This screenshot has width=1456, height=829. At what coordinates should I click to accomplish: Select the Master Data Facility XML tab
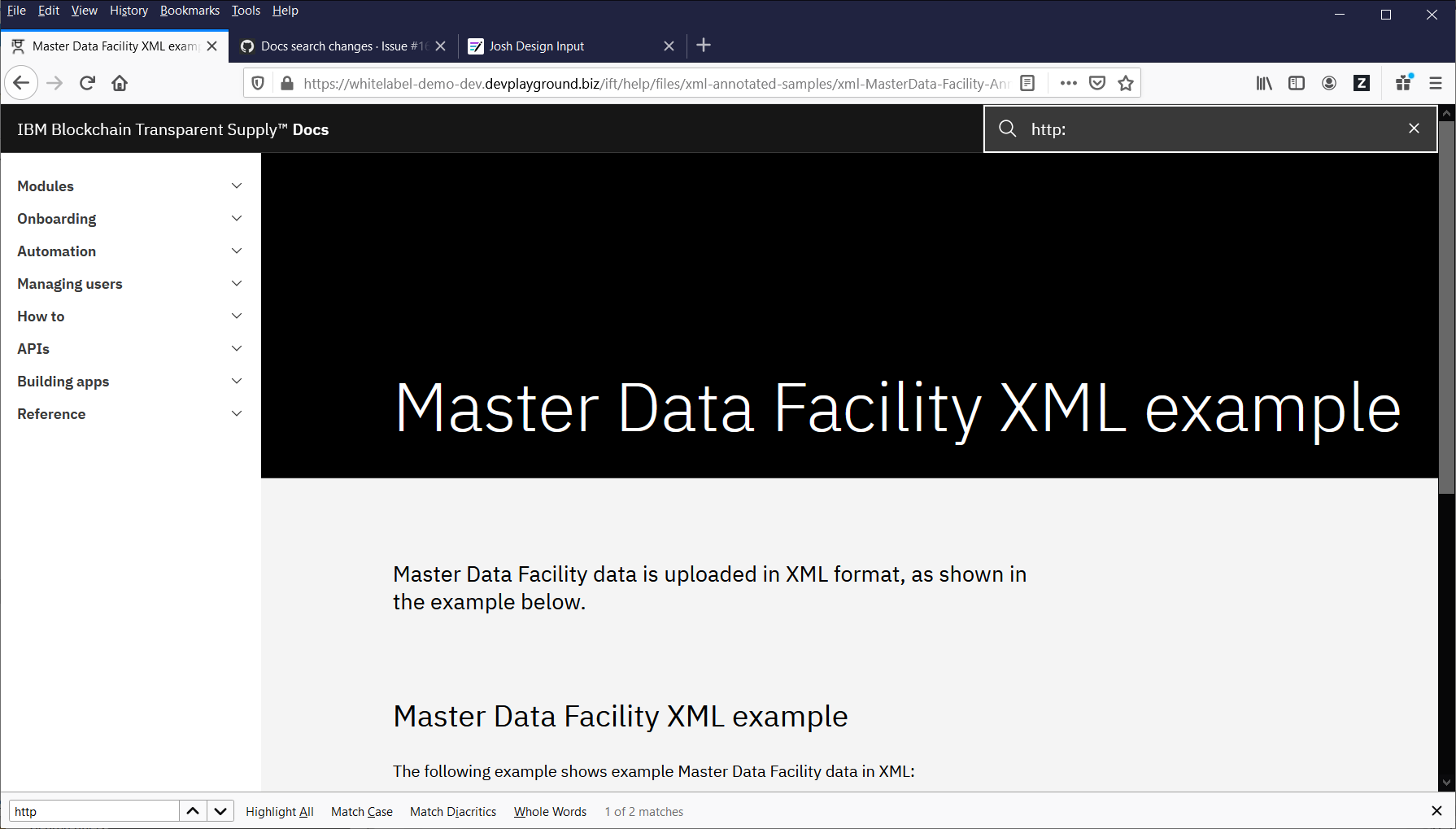pyautogui.click(x=114, y=46)
